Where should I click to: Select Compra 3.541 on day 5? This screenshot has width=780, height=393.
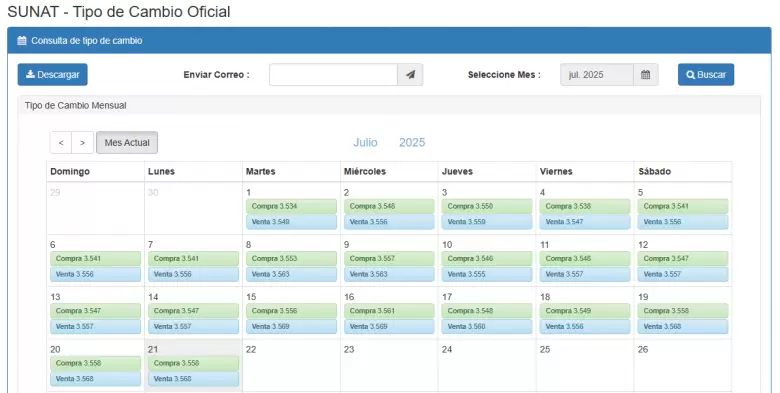[683, 206]
